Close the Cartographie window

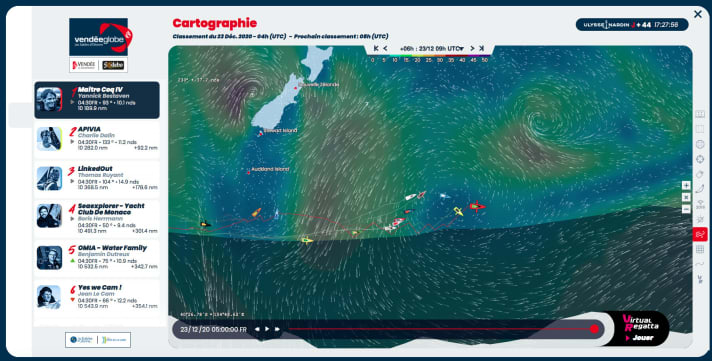(x=697, y=15)
